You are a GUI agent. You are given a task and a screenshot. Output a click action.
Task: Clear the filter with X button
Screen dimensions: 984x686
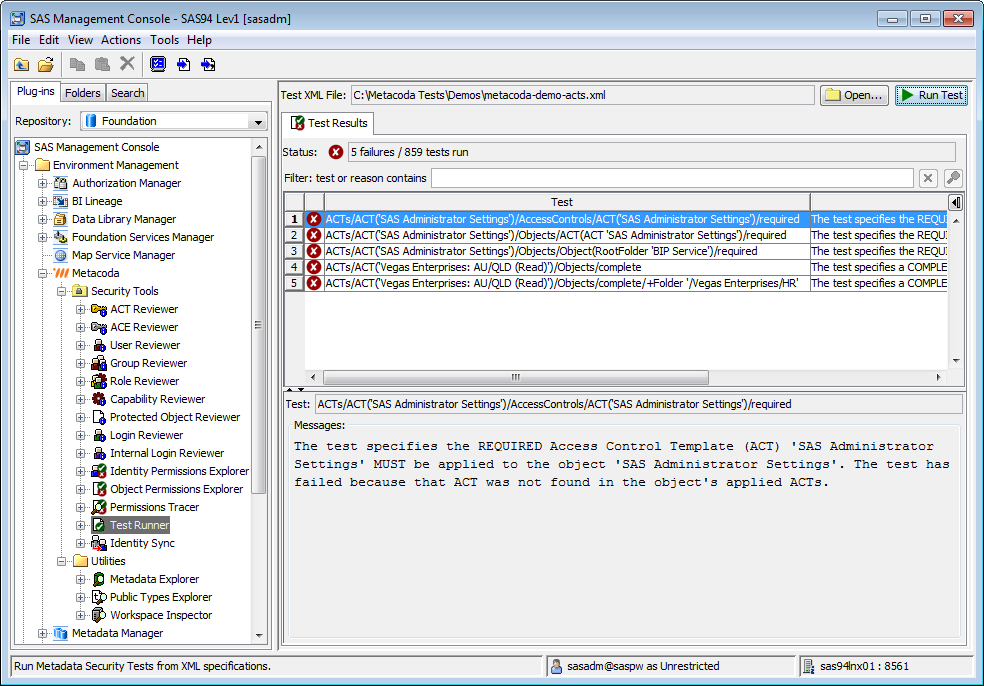[x=928, y=179]
